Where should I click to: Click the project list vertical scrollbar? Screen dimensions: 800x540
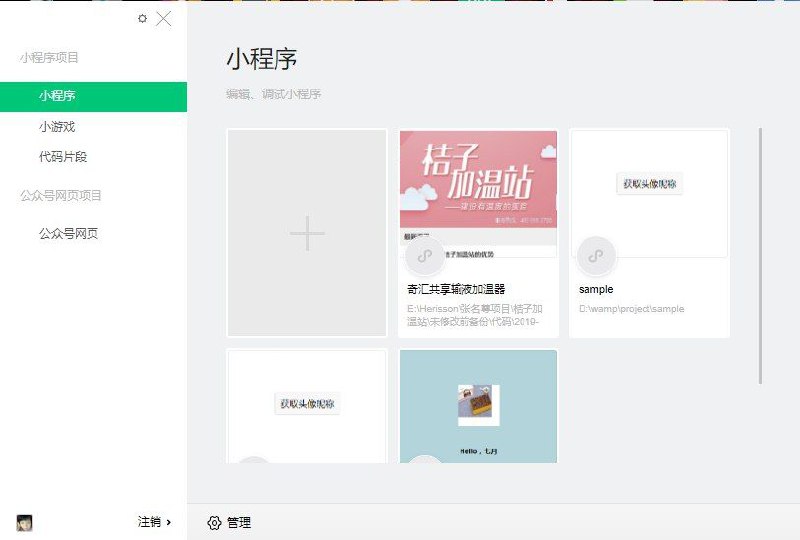(760, 256)
